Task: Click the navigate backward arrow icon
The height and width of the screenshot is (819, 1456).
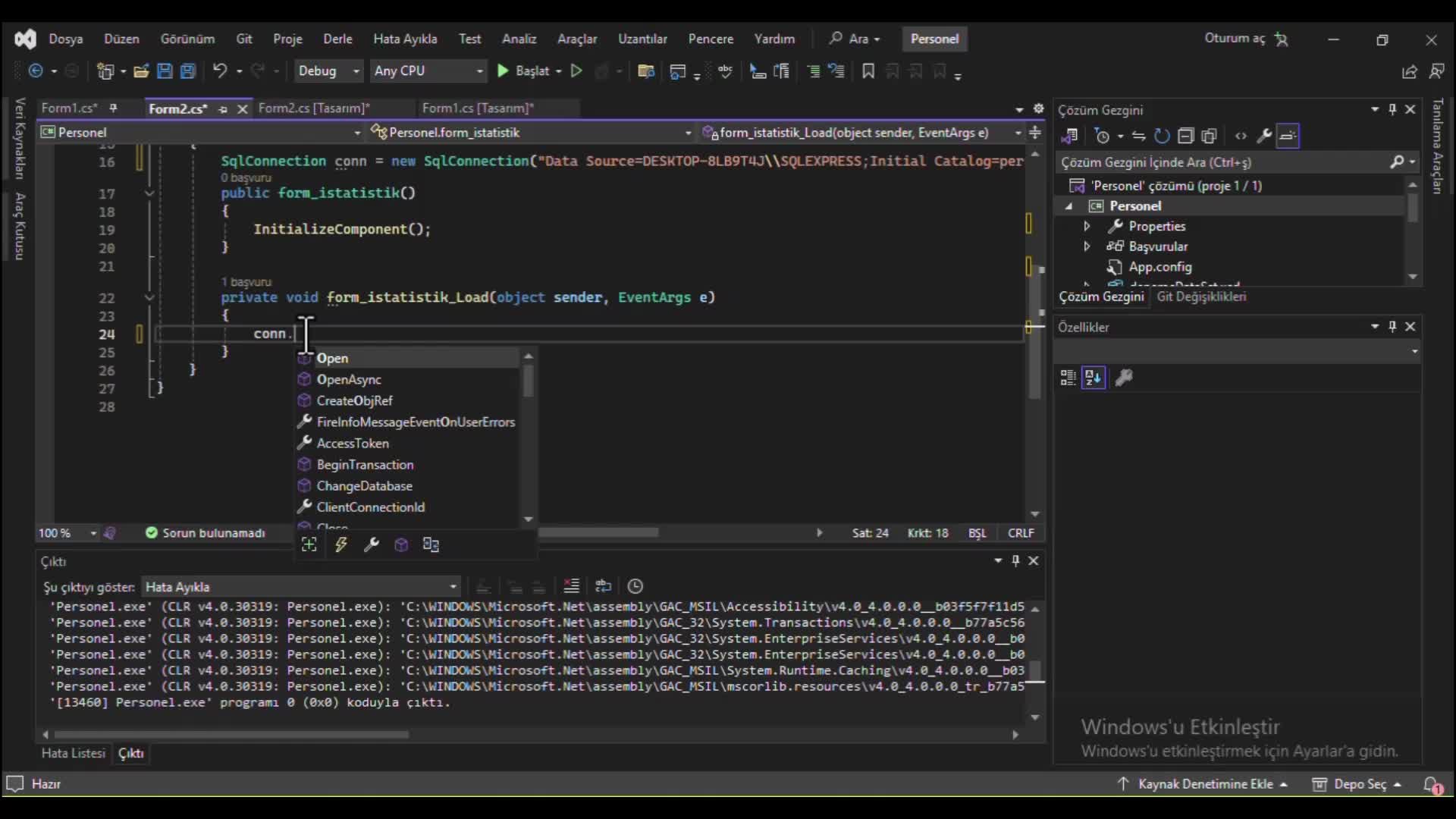Action: point(36,71)
